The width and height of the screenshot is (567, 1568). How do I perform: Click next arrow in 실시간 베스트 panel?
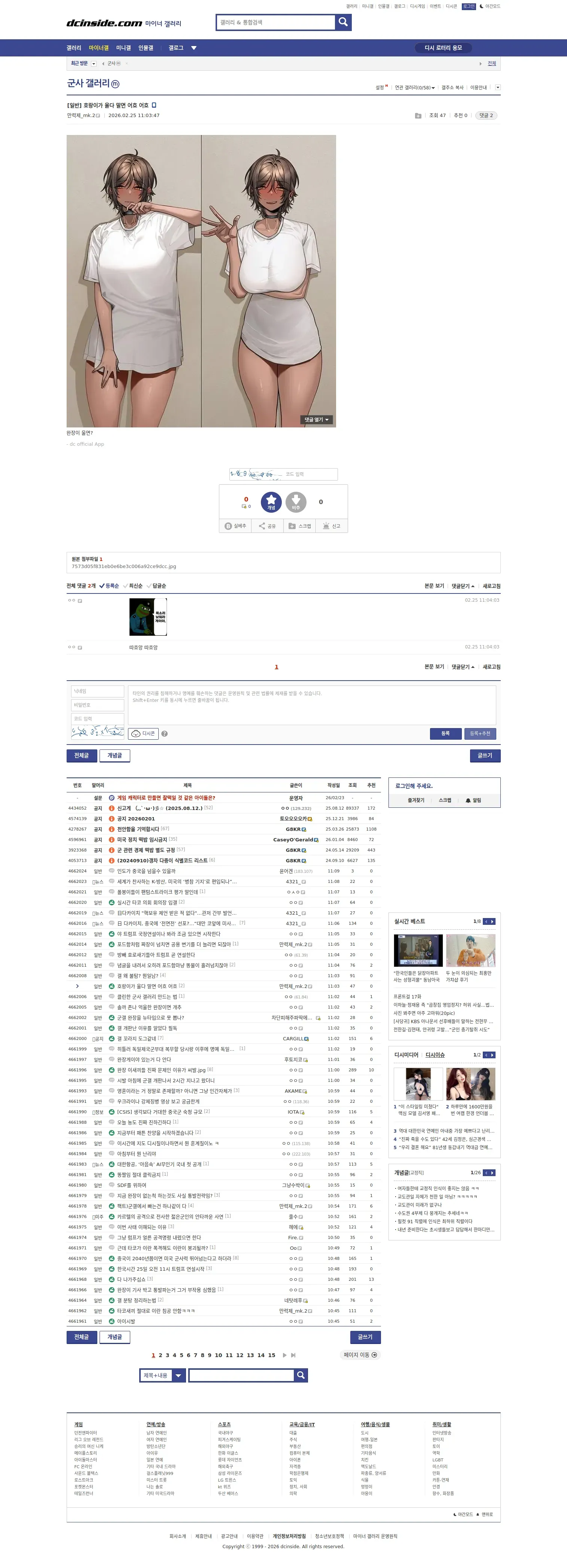point(493,921)
